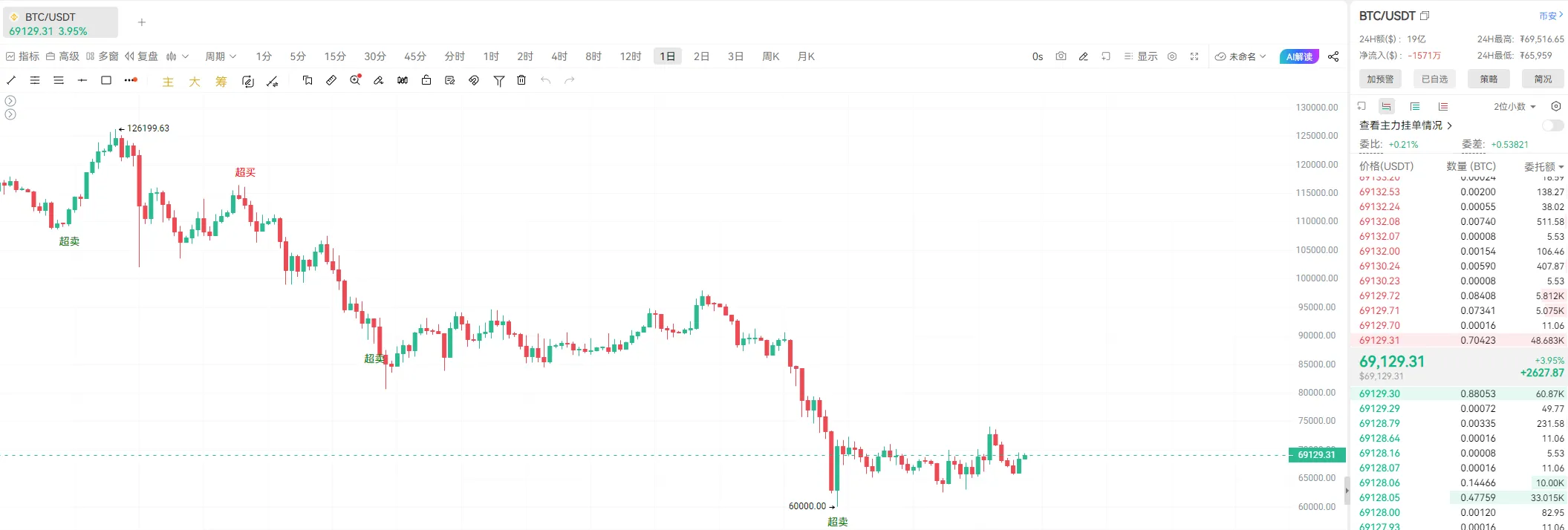Select the rectangle drawing tool
This screenshot has width=1568, height=530.
(x=106, y=80)
